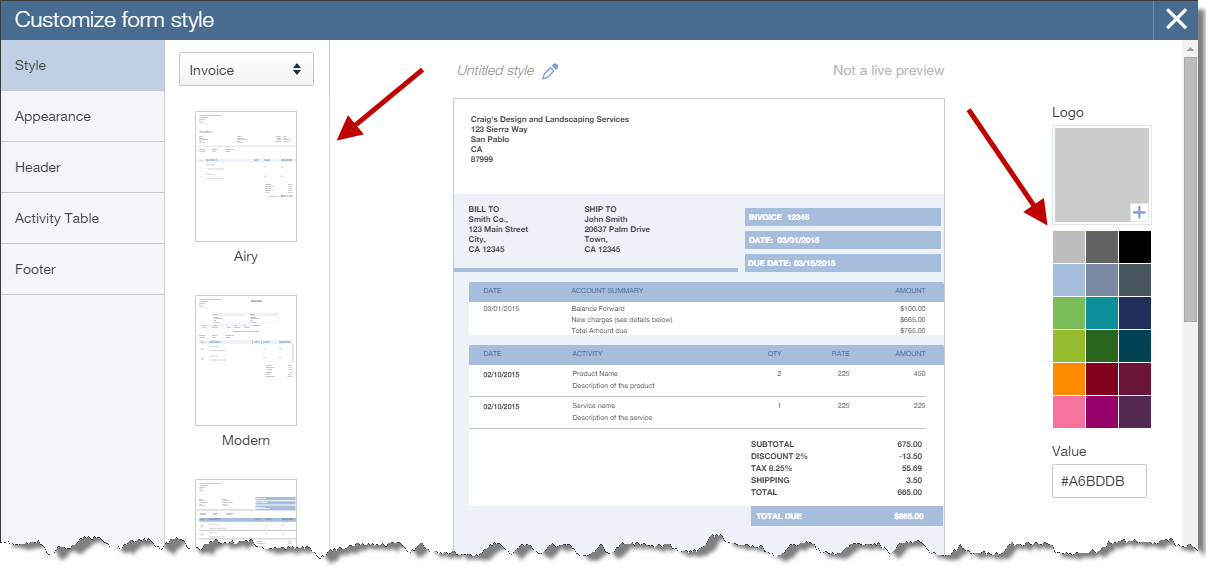Click the gray Logo placeholder box

1101,174
